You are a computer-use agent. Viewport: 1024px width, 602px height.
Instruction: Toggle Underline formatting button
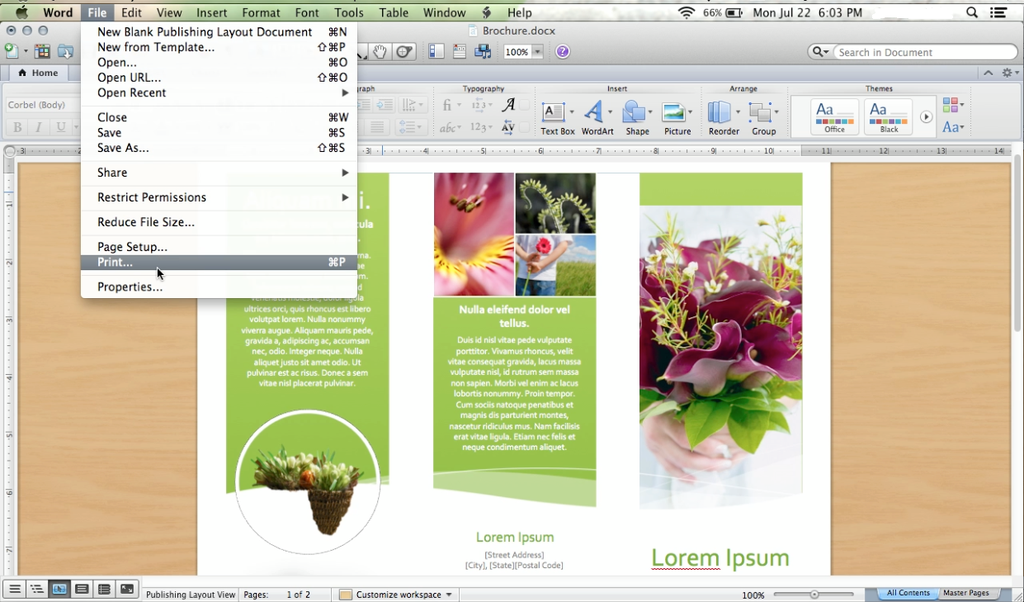point(60,127)
